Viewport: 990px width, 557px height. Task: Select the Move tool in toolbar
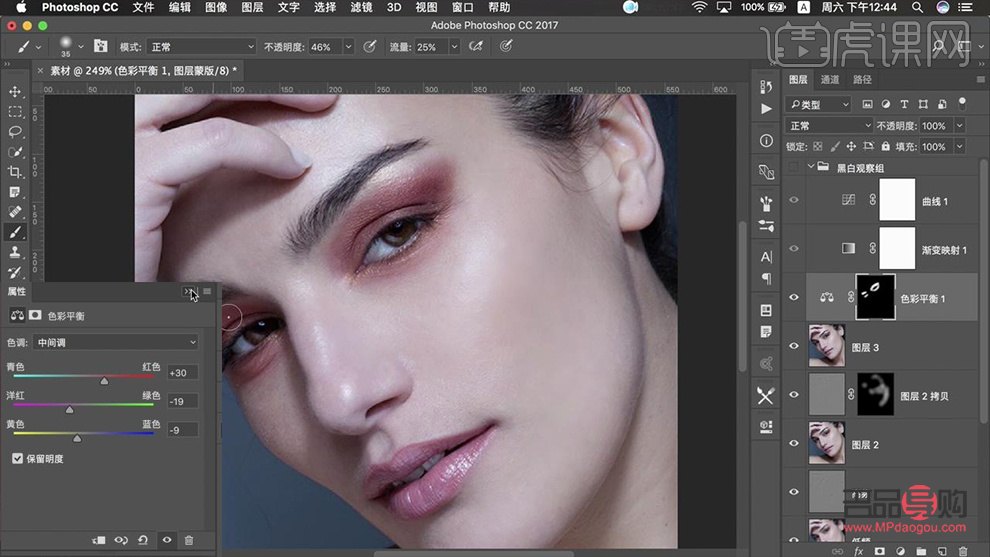(x=15, y=92)
